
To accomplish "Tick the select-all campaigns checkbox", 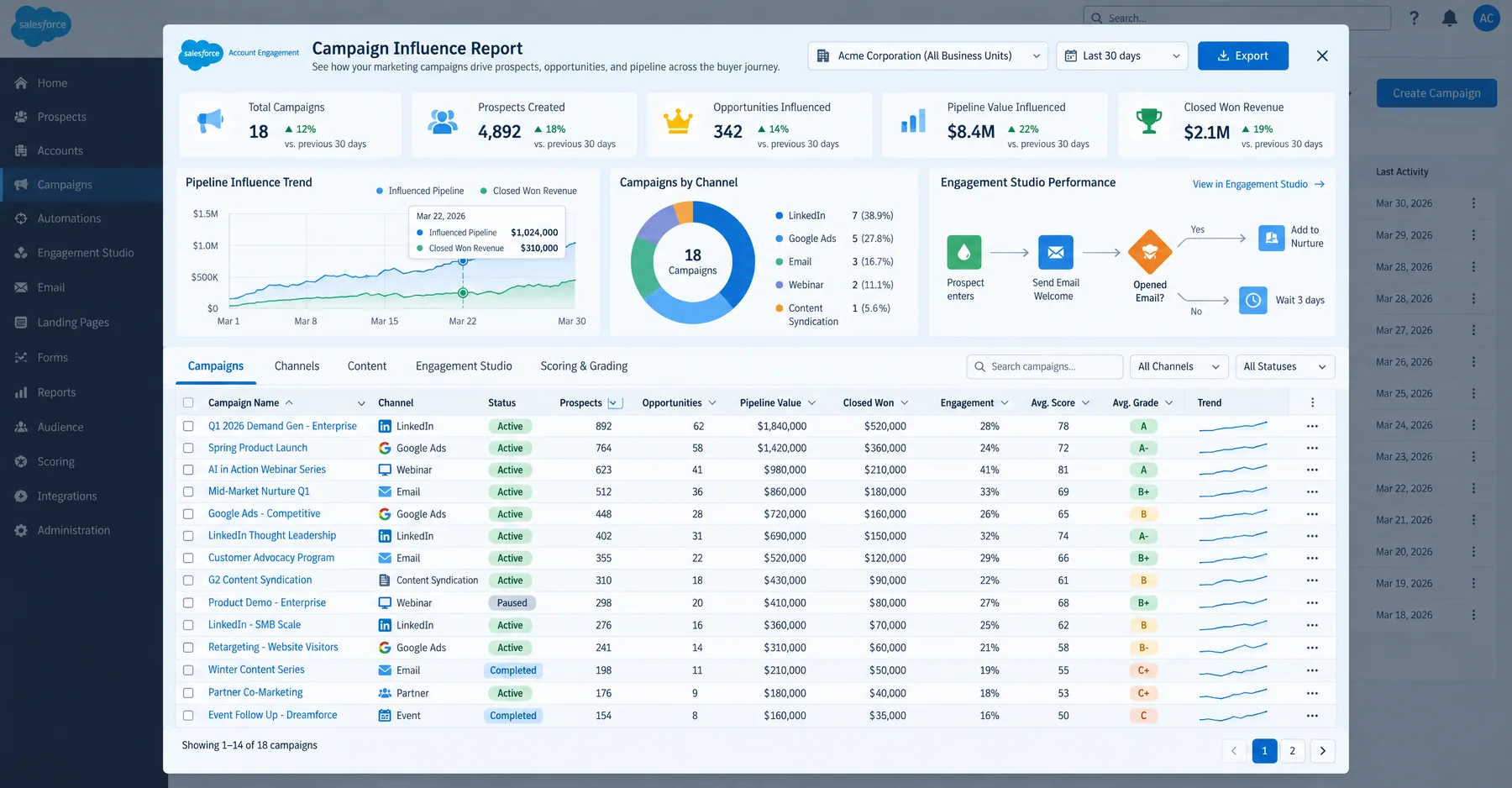I will click(x=188, y=403).
